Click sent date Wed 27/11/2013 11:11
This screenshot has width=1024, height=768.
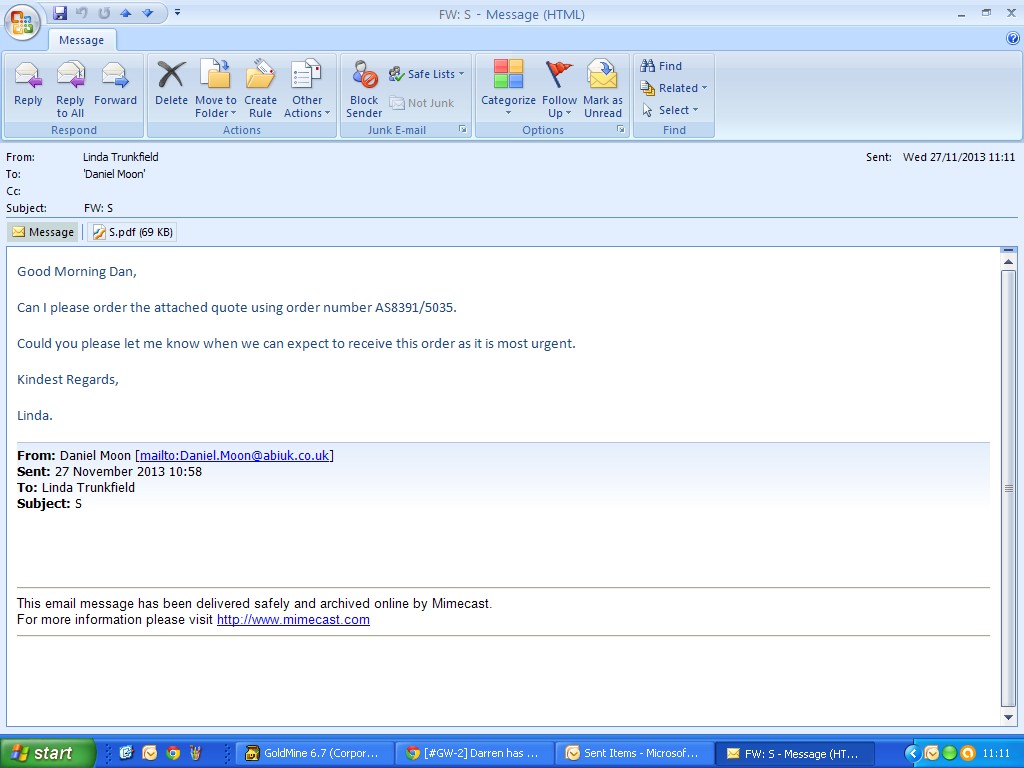[x=959, y=157]
